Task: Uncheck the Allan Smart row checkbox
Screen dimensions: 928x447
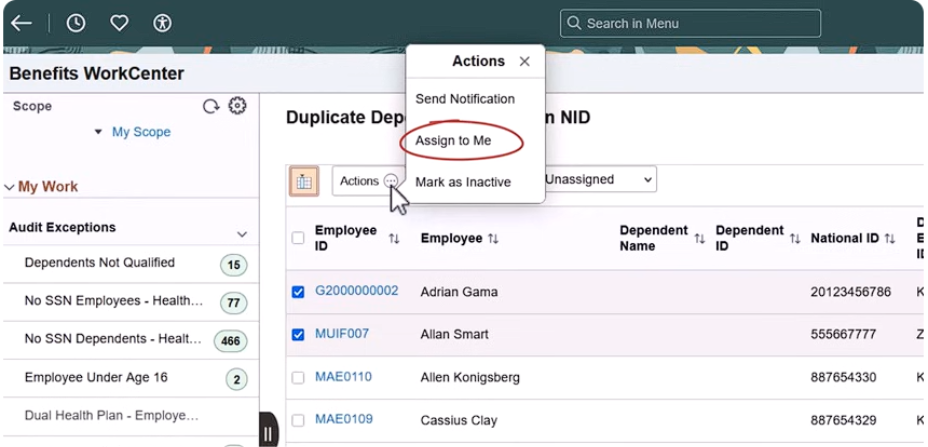Action: (x=298, y=335)
